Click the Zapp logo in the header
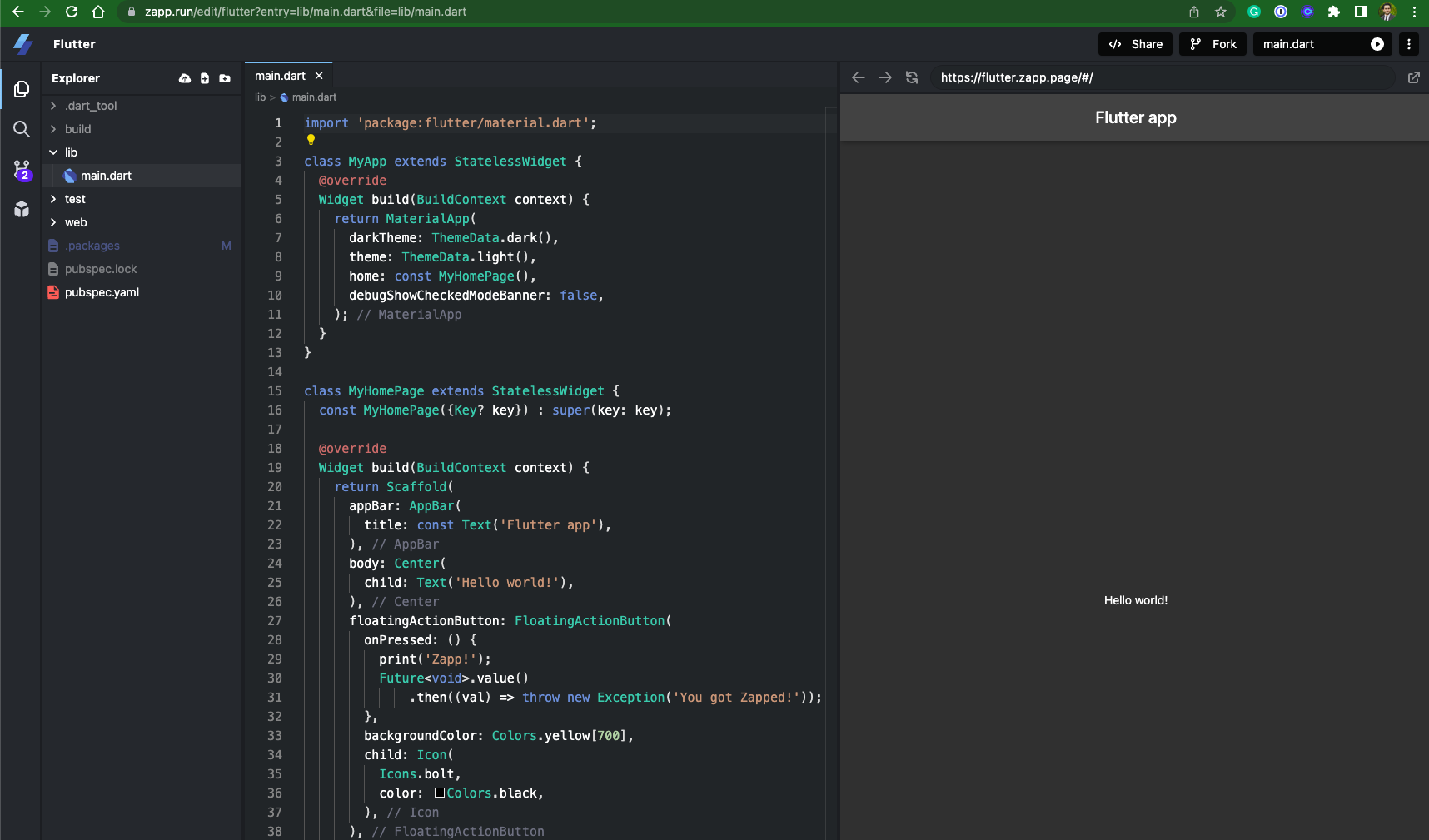The height and width of the screenshot is (840, 1429). pyautogui.click(x=22, y=44)
